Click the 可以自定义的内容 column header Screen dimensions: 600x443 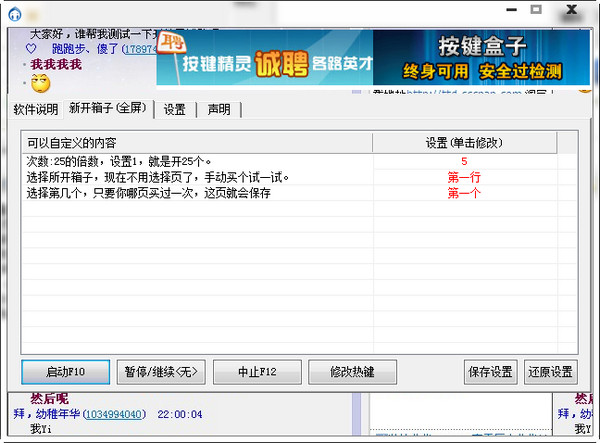click(197, 143)
